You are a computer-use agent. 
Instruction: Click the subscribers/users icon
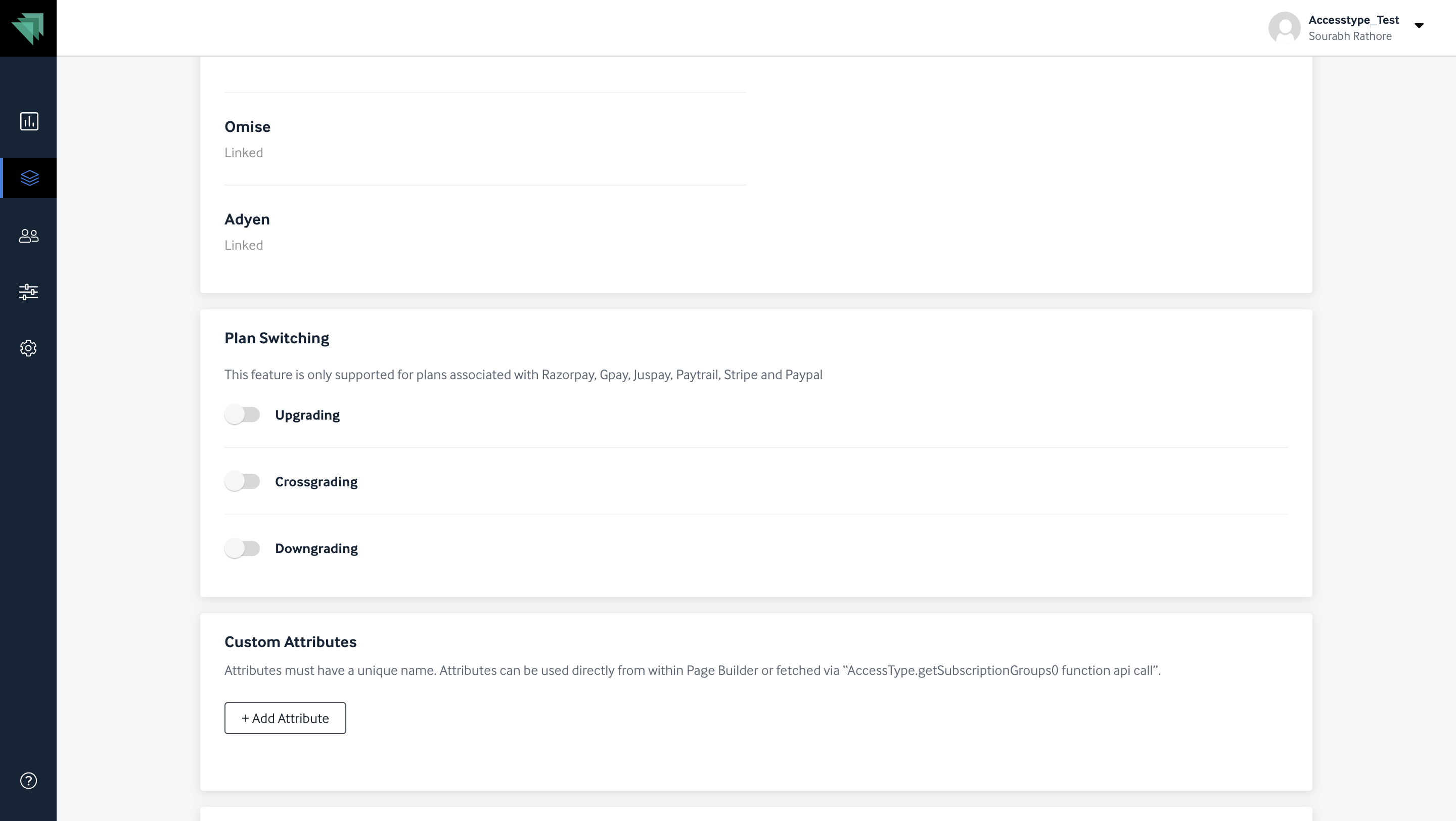coord(28,235)
